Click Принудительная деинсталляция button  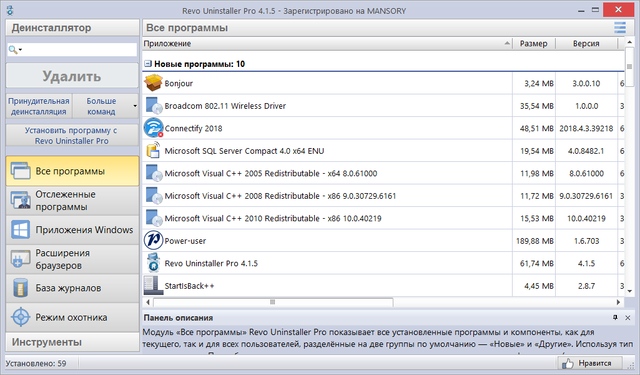pos(39,106)
